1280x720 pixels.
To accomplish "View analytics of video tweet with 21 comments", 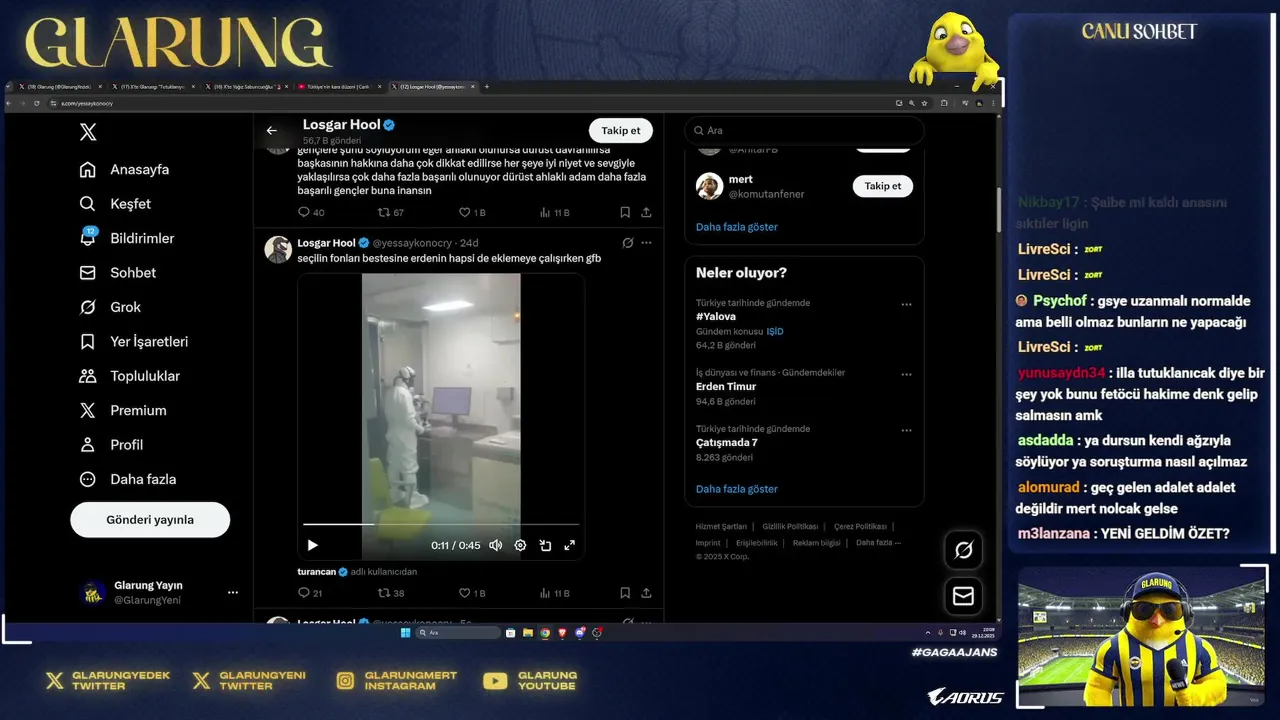I will tap(554, 593).
